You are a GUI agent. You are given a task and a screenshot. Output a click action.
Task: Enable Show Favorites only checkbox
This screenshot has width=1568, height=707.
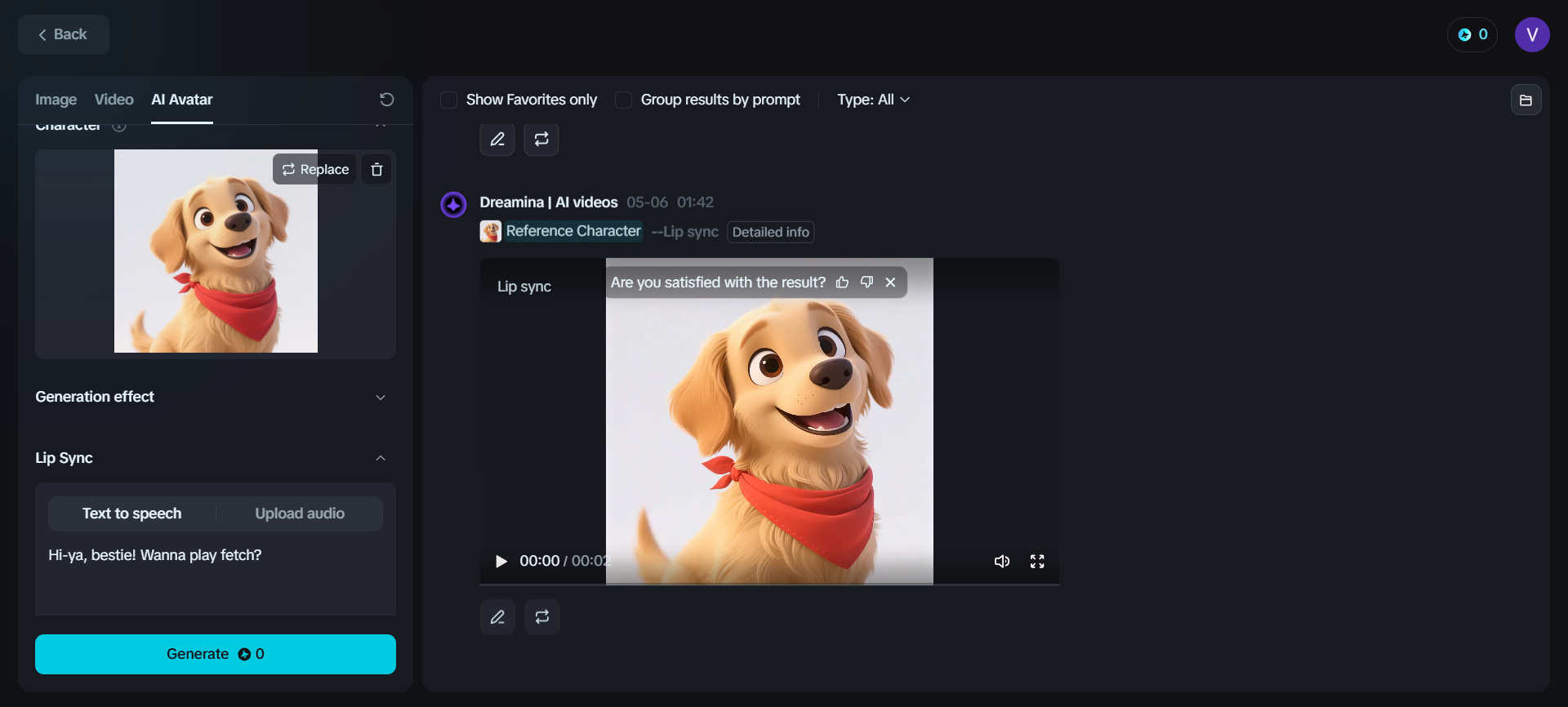pos(448,100)
